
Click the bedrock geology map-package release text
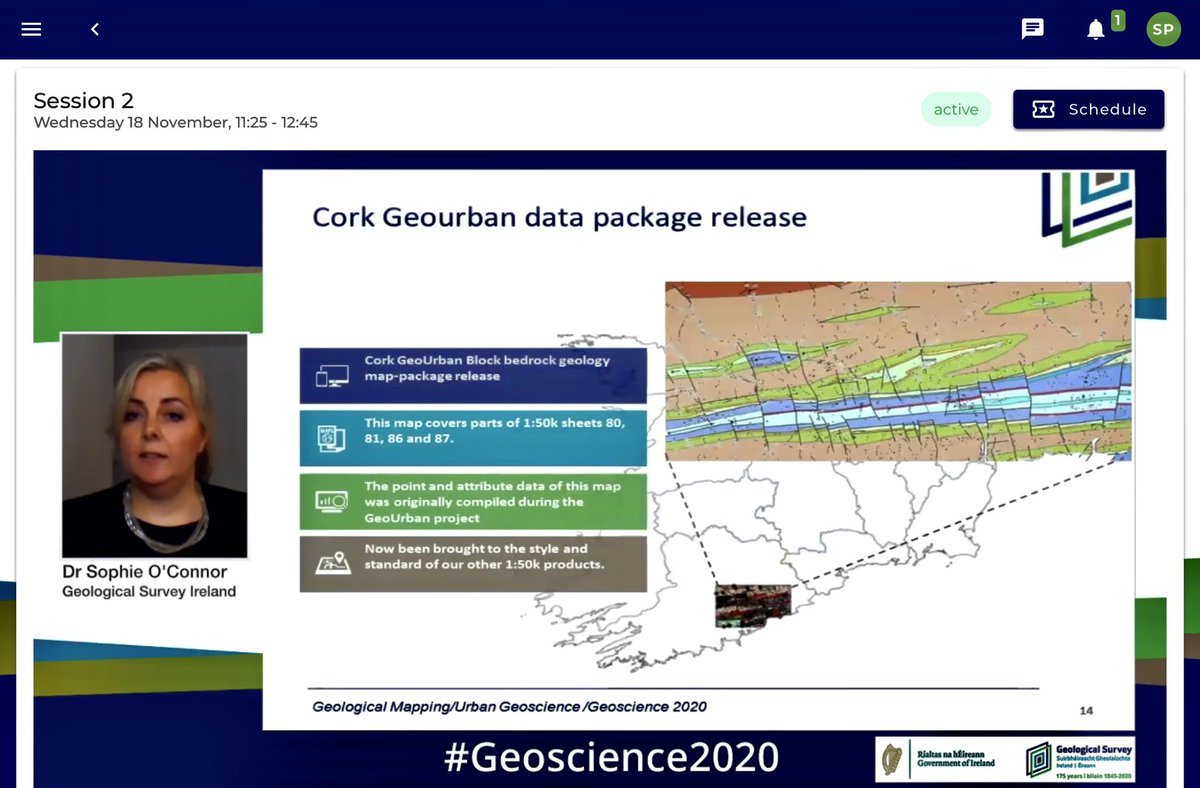coord(487,368)
